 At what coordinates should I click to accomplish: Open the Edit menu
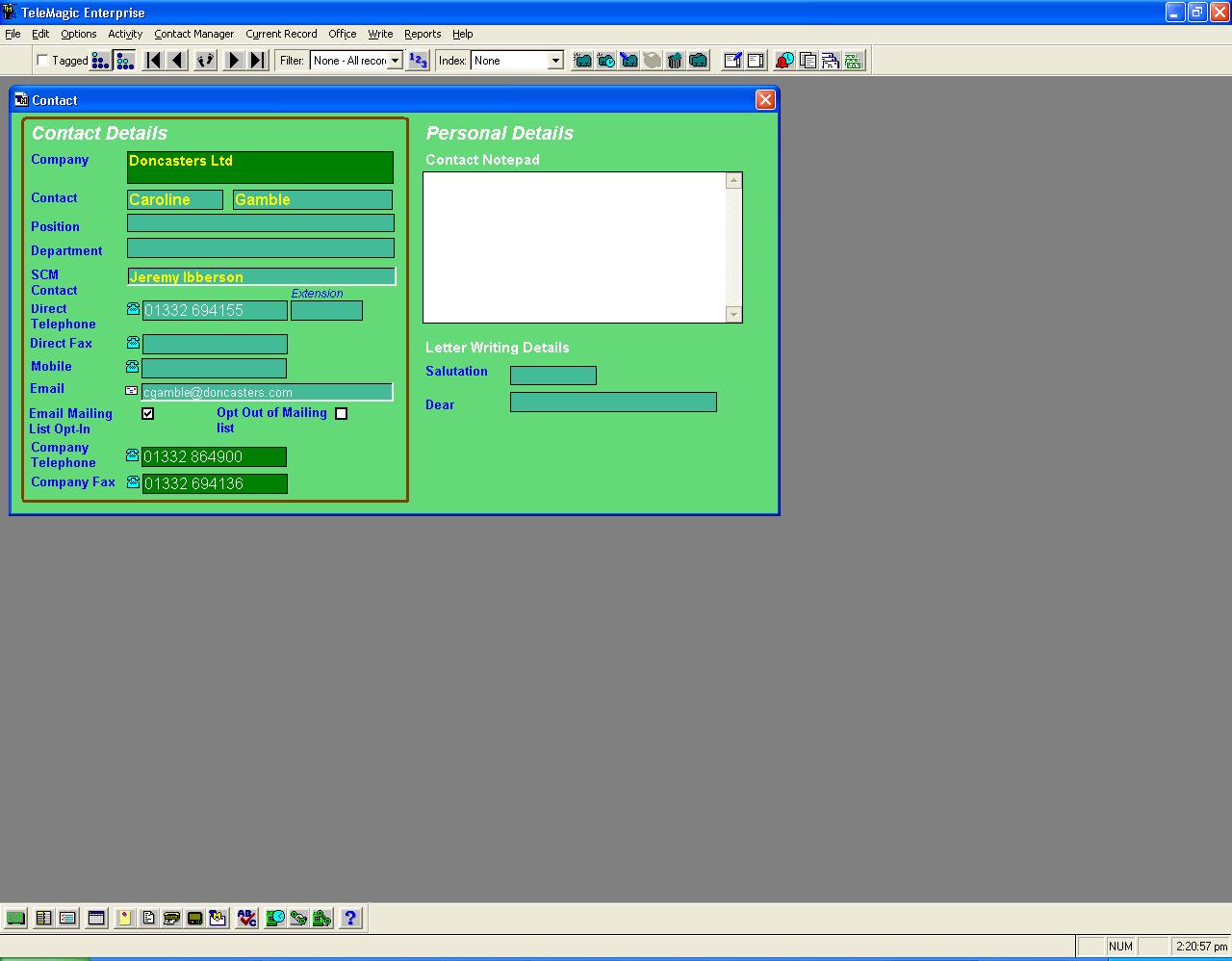40,34
